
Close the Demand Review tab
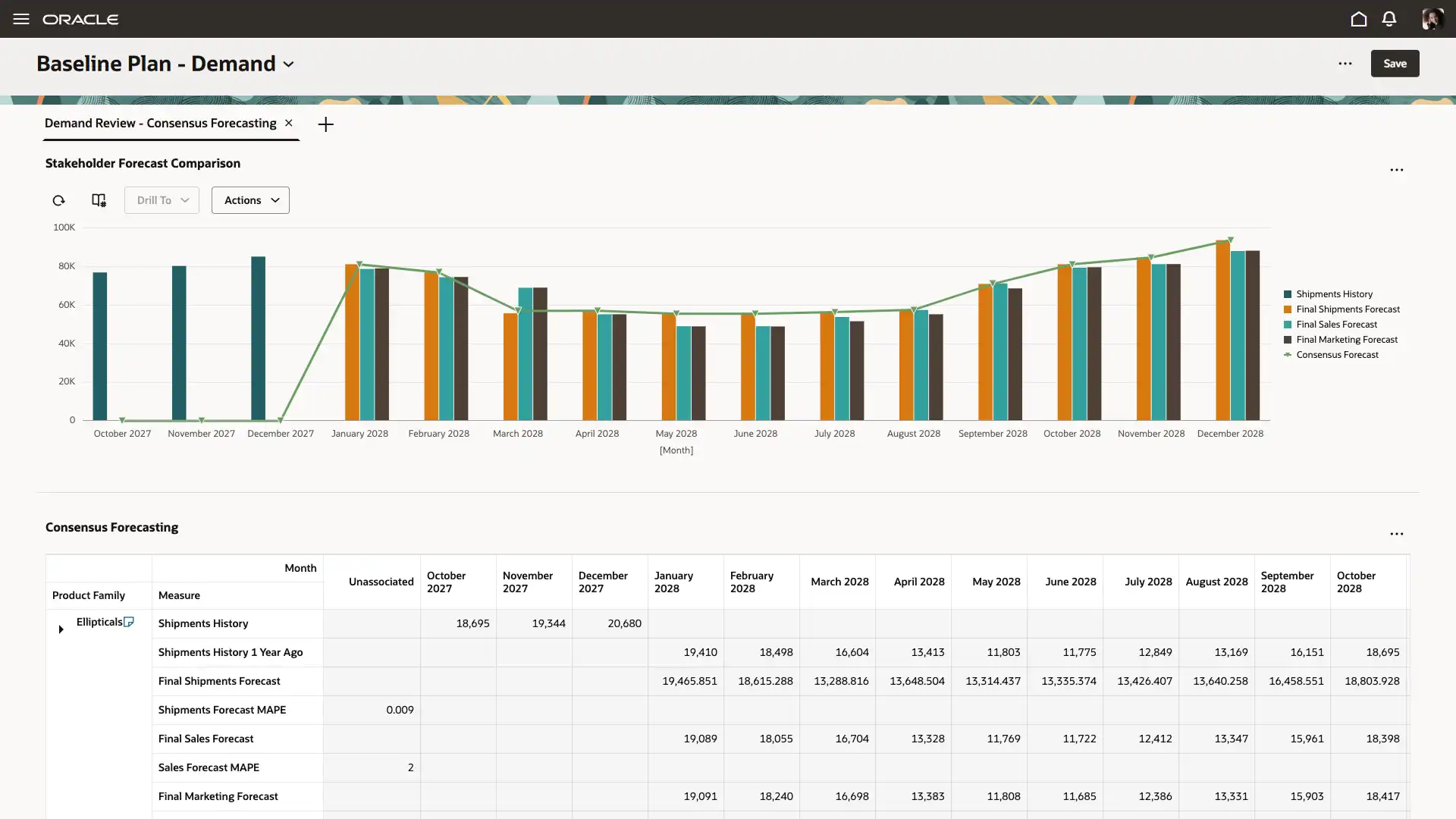[x=289, y=123]
